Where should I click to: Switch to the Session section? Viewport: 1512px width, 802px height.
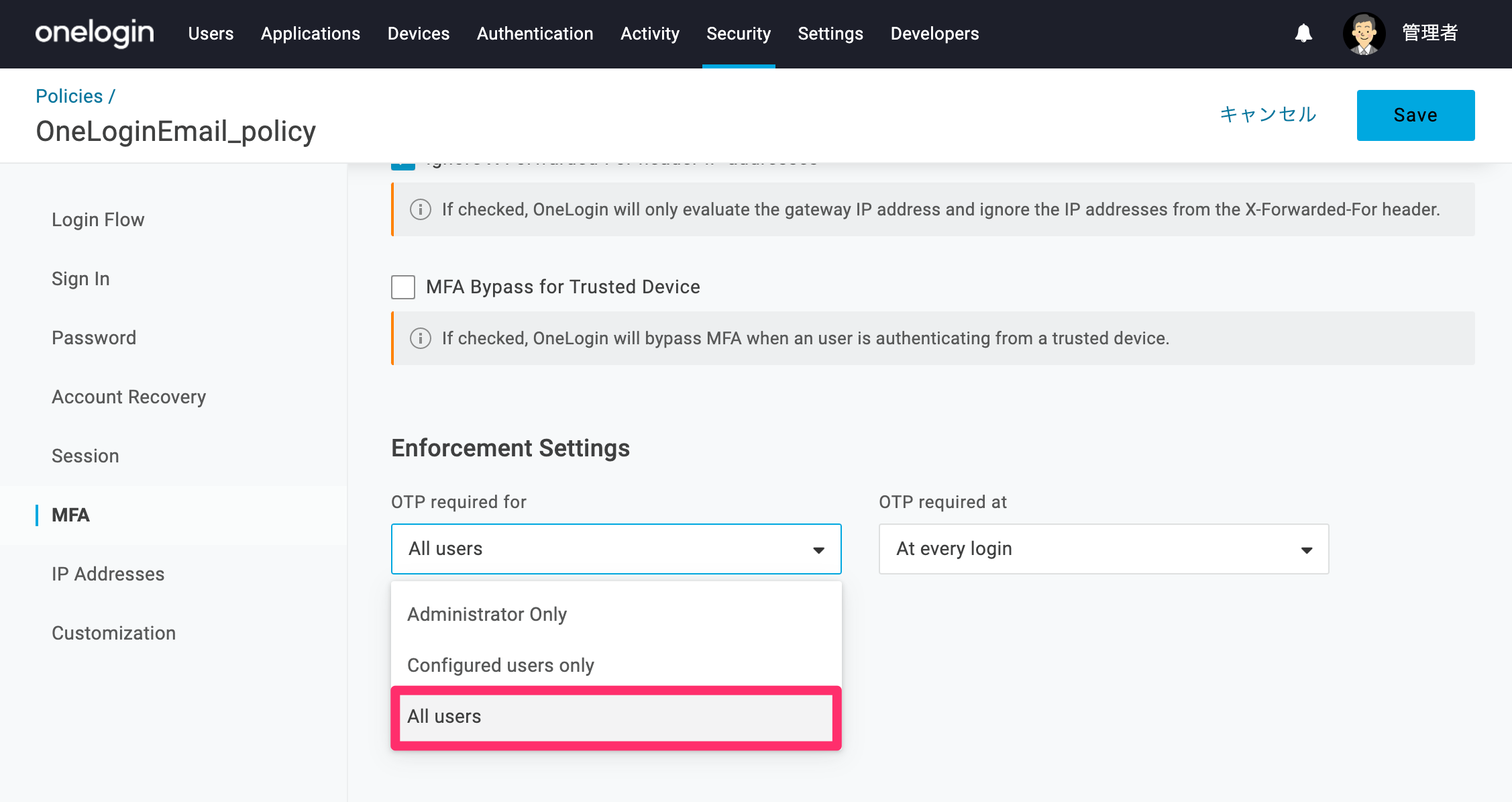pos(85,456)
